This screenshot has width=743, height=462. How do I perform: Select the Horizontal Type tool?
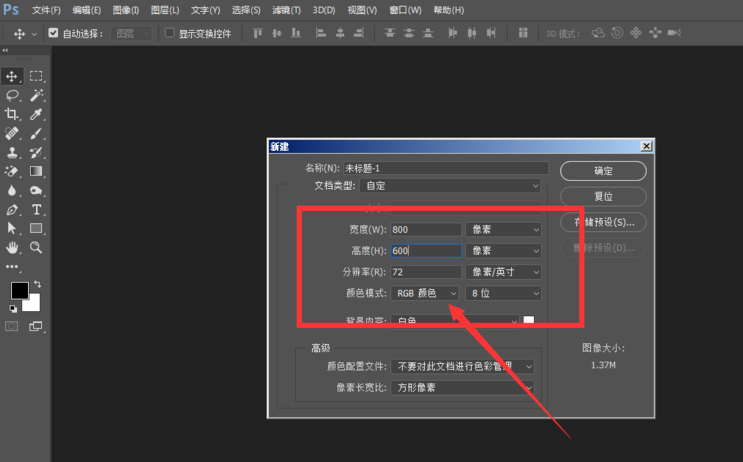tap(36, 209)
